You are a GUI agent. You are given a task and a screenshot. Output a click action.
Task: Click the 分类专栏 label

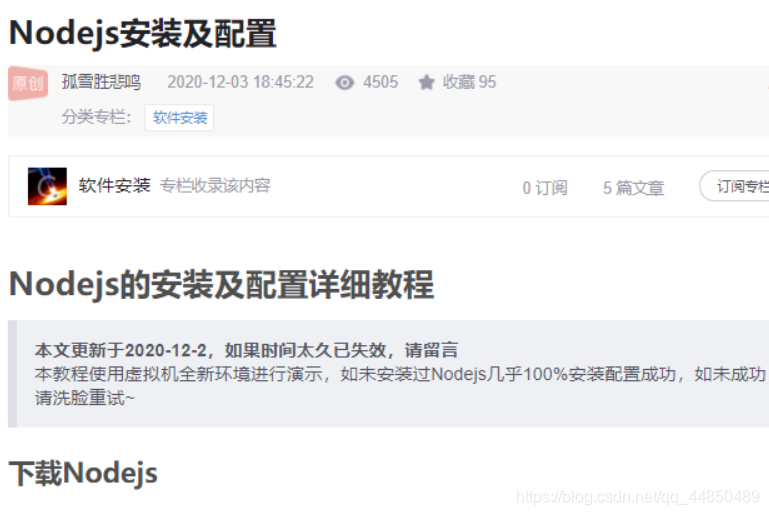pyautogui.click(x=97, y=117)
